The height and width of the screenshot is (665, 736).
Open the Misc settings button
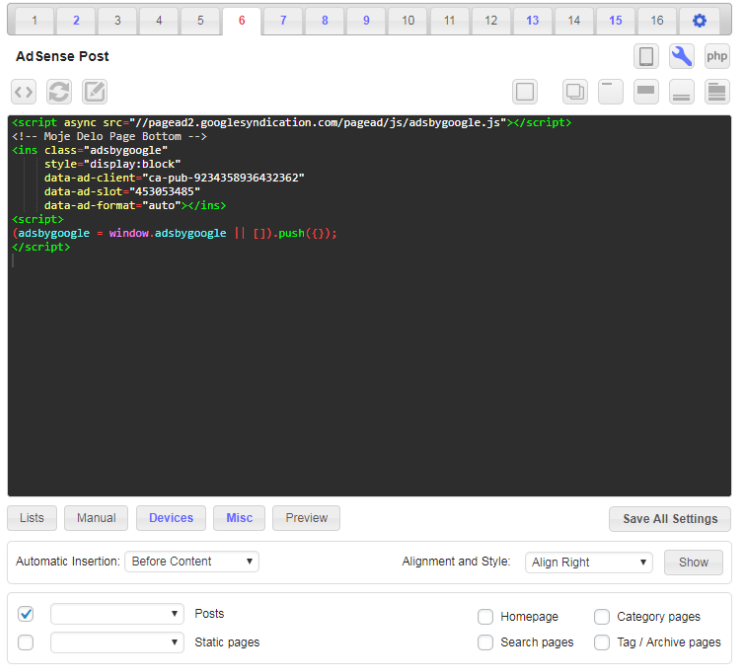click(239, 518)
